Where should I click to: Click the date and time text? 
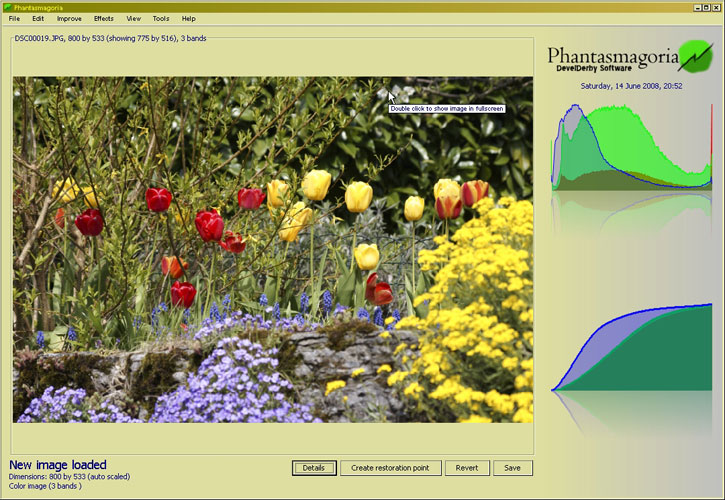(x=631, y=86)
